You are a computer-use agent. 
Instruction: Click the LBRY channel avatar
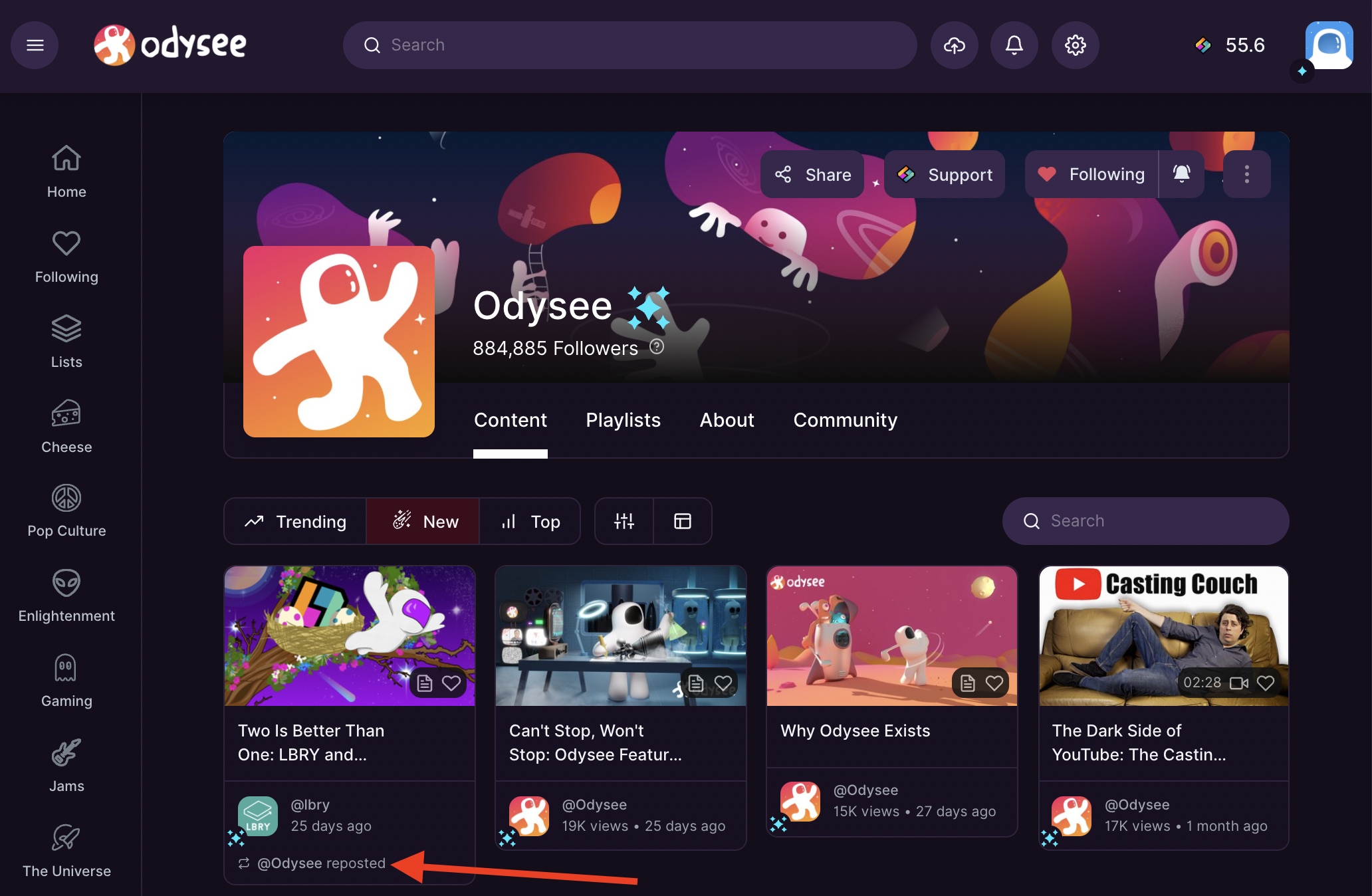(258, 816)
